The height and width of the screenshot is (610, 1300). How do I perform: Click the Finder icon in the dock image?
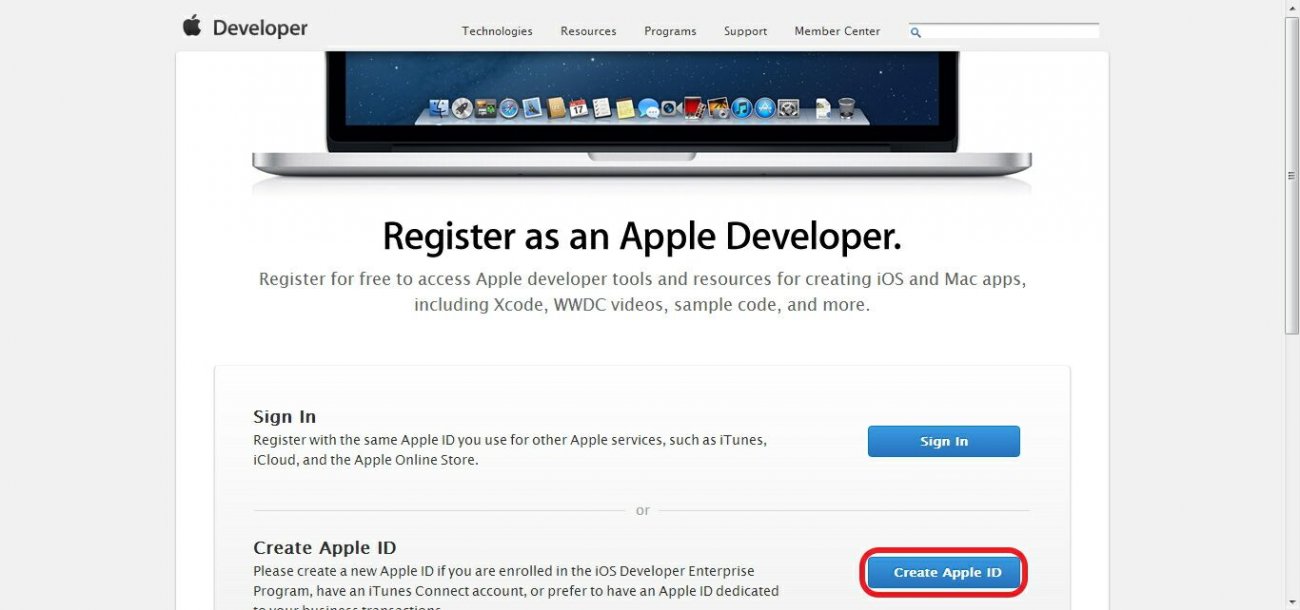[x=438, y=108]
